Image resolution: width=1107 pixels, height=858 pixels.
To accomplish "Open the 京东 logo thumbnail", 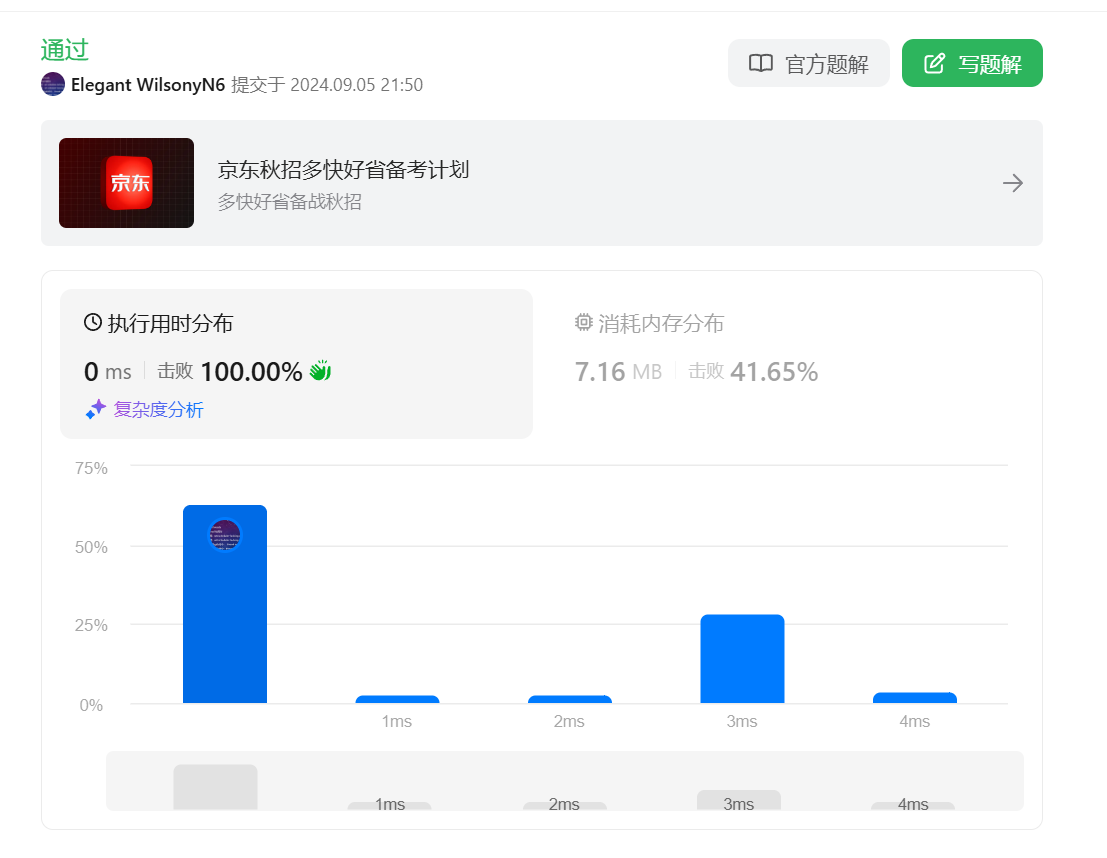I will (x=126, y=183).
